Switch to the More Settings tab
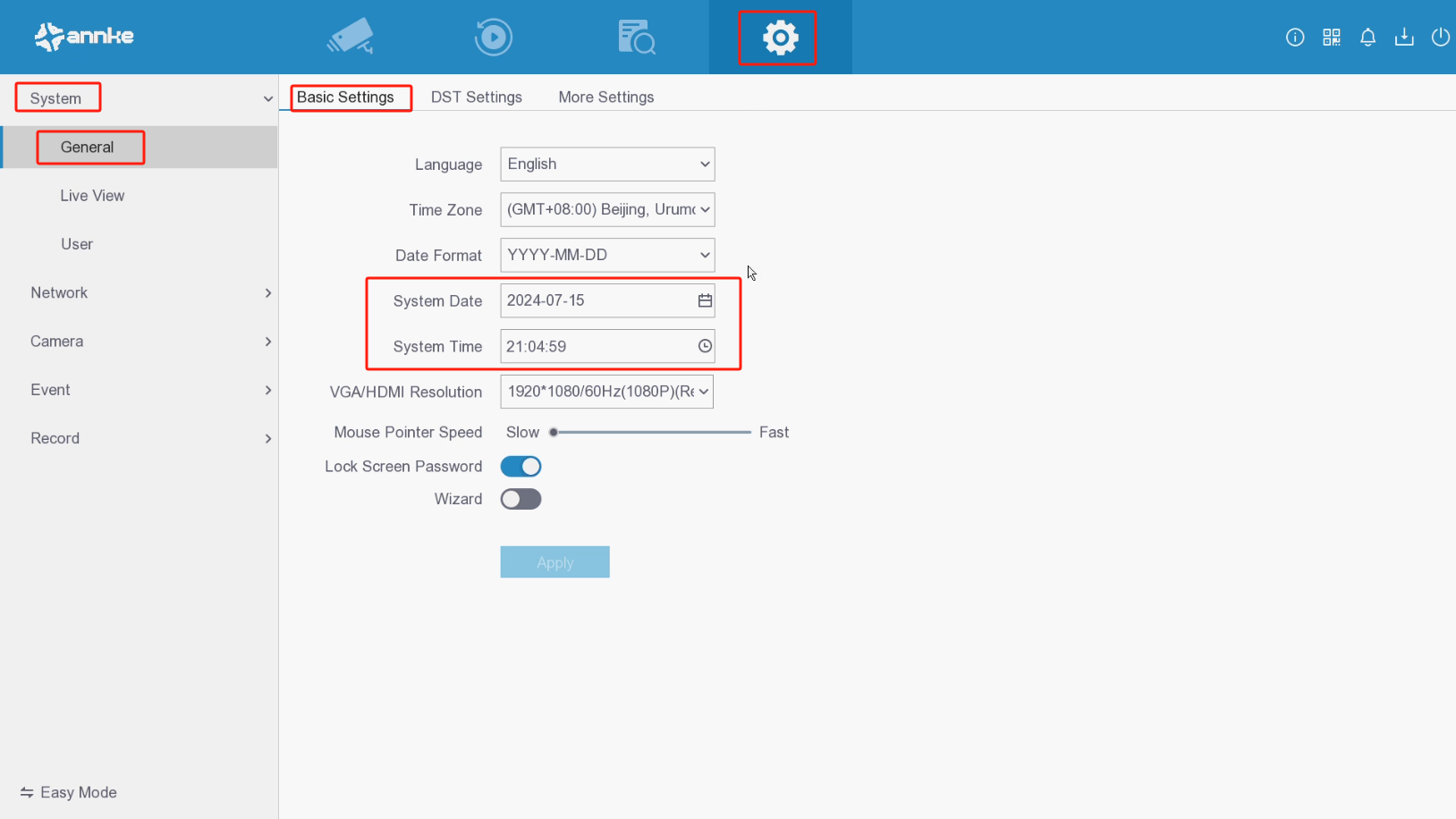Screen dimensions: 1456x819 605,97
